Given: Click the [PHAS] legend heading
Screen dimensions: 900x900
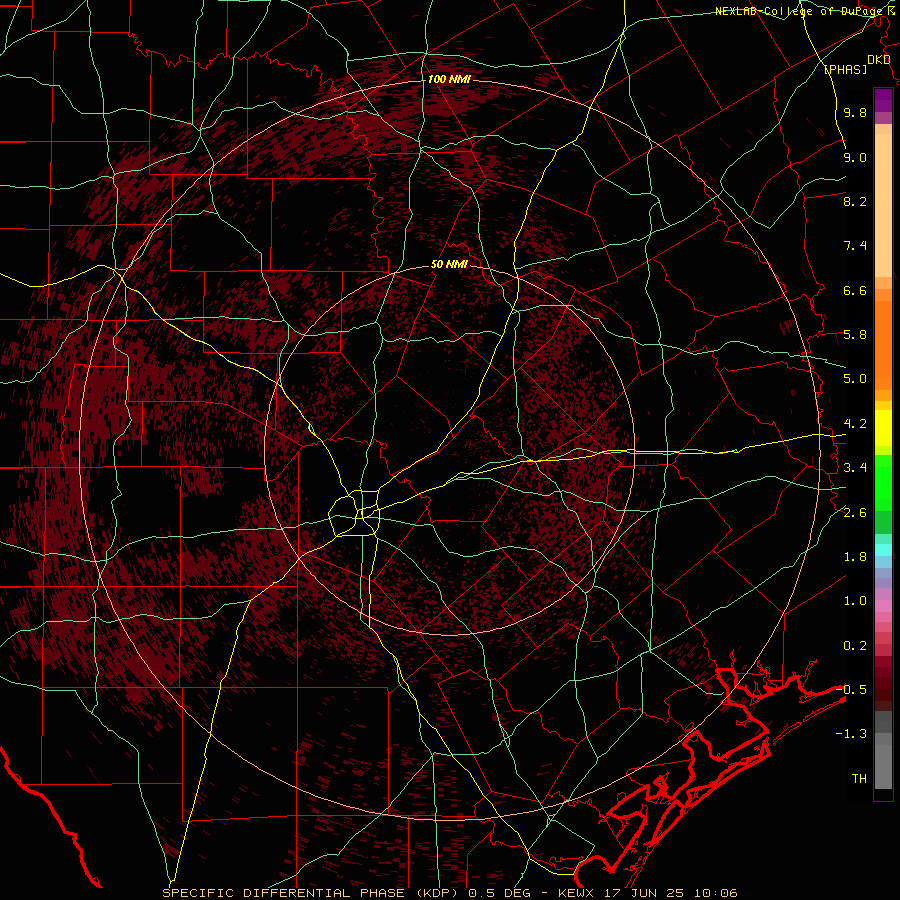Looking at the screenshot, I should pos(845,69).
